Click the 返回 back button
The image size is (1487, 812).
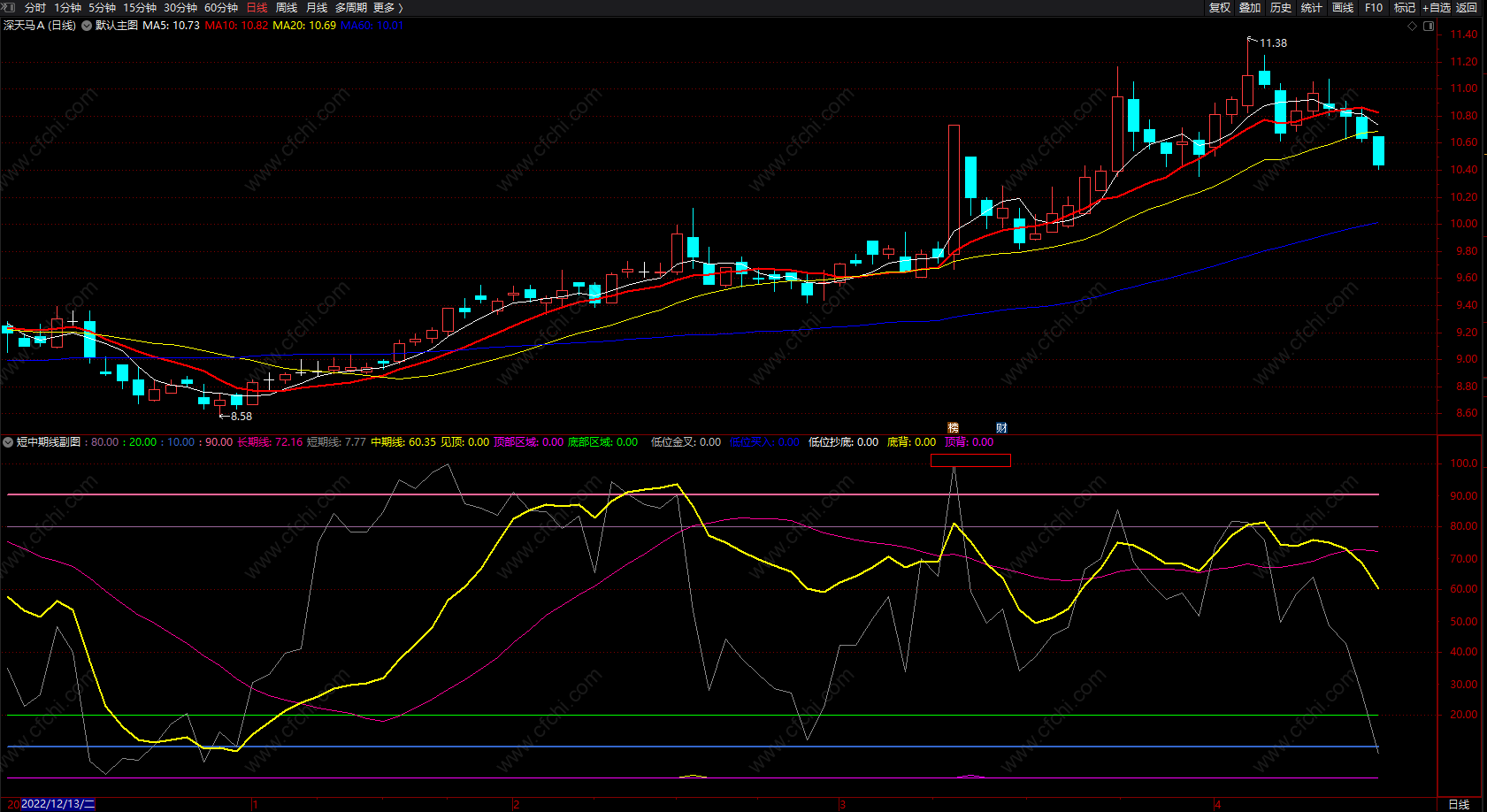point(1467,8)
